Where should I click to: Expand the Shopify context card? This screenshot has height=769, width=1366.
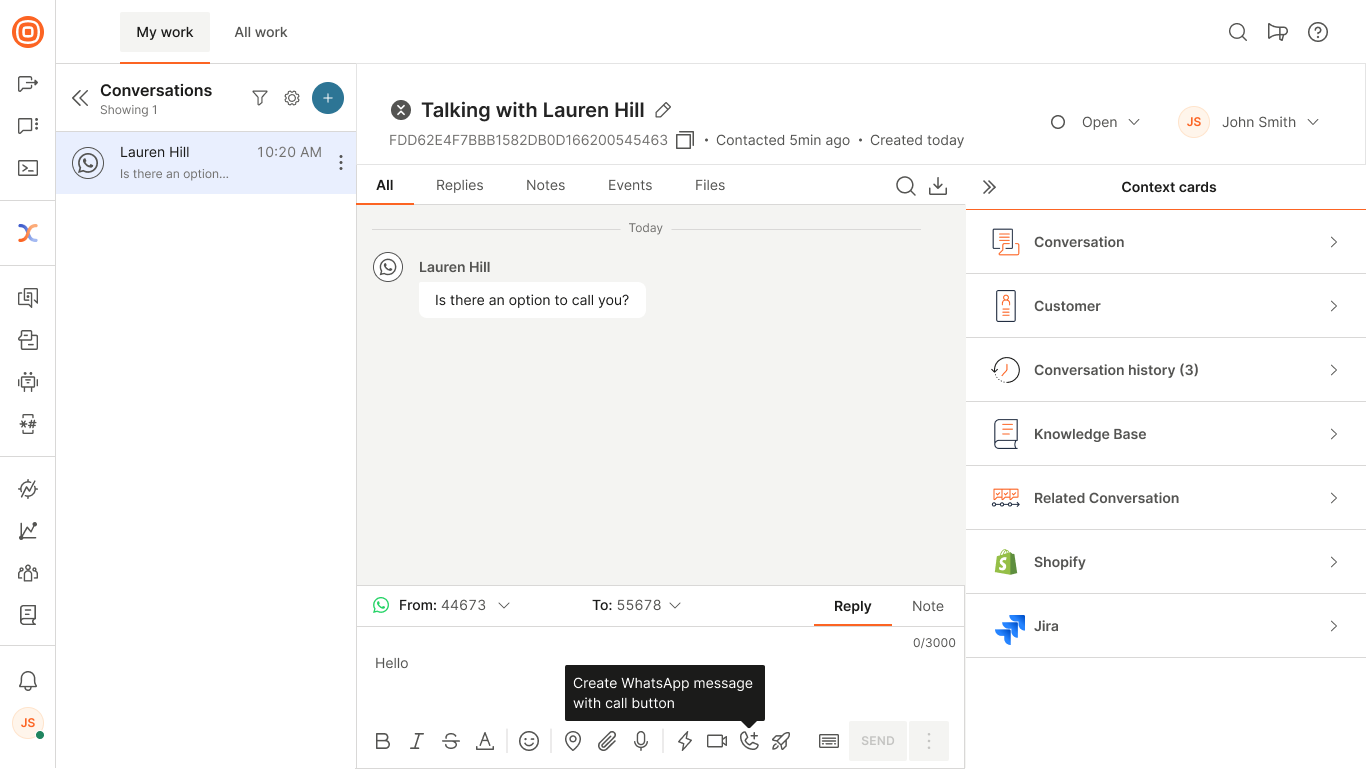click(x=1166, y=562)
